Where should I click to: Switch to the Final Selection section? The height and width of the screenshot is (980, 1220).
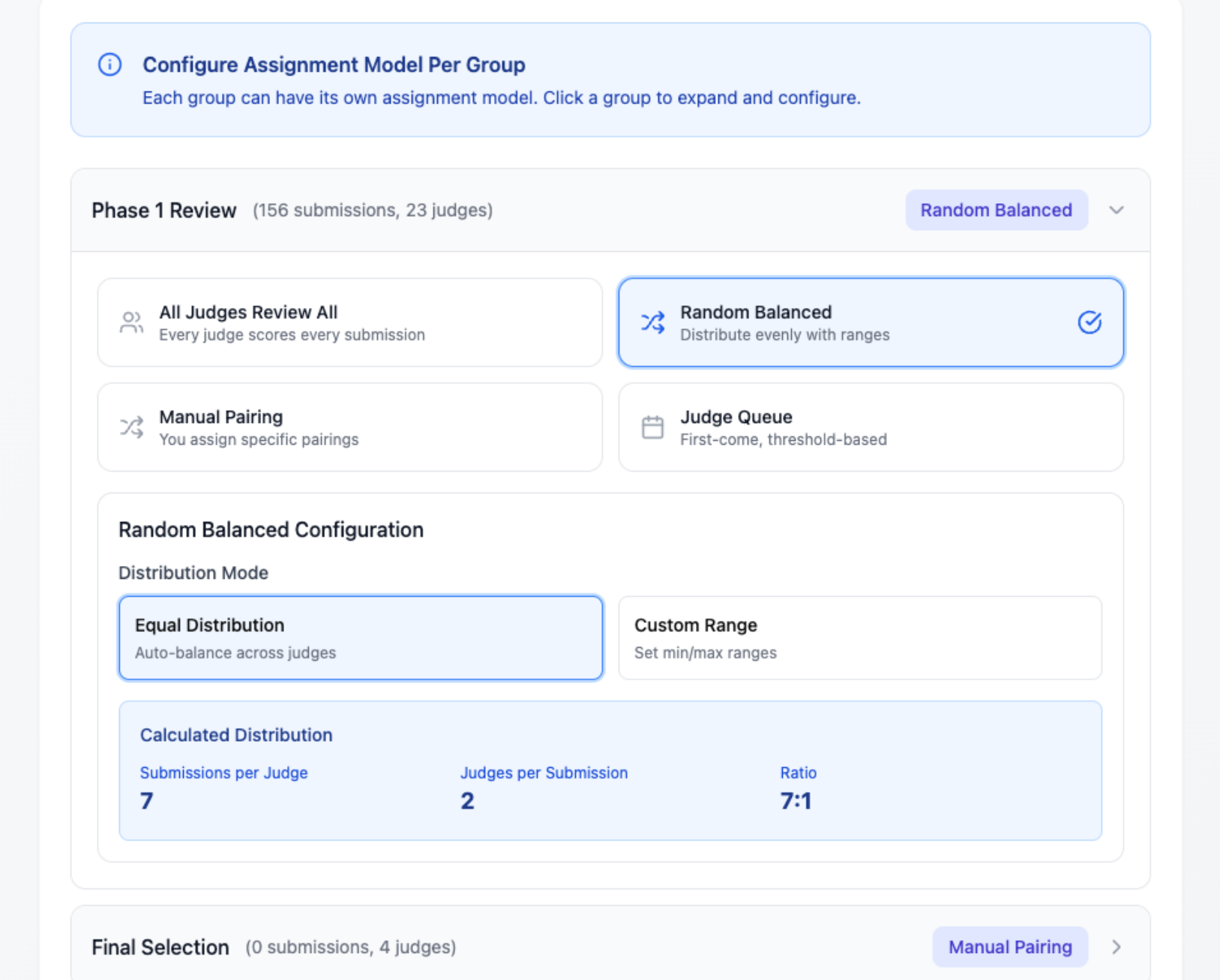click(x=160, y=947)
